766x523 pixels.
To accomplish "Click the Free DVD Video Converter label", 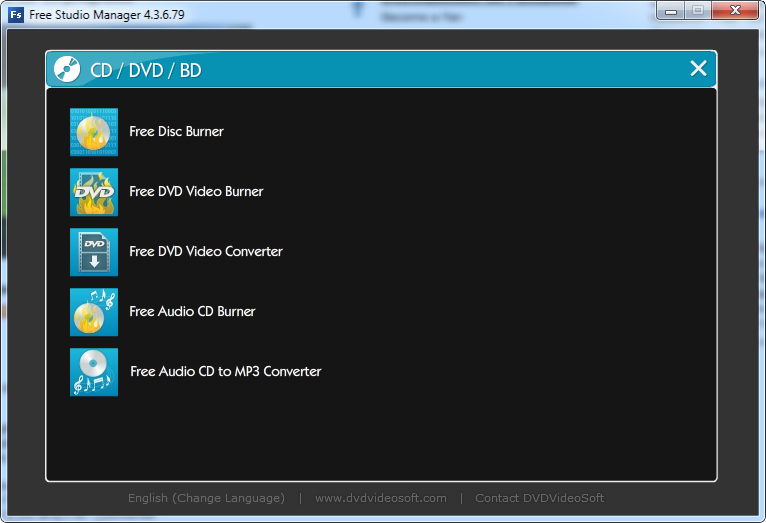I will pos(206,251).
